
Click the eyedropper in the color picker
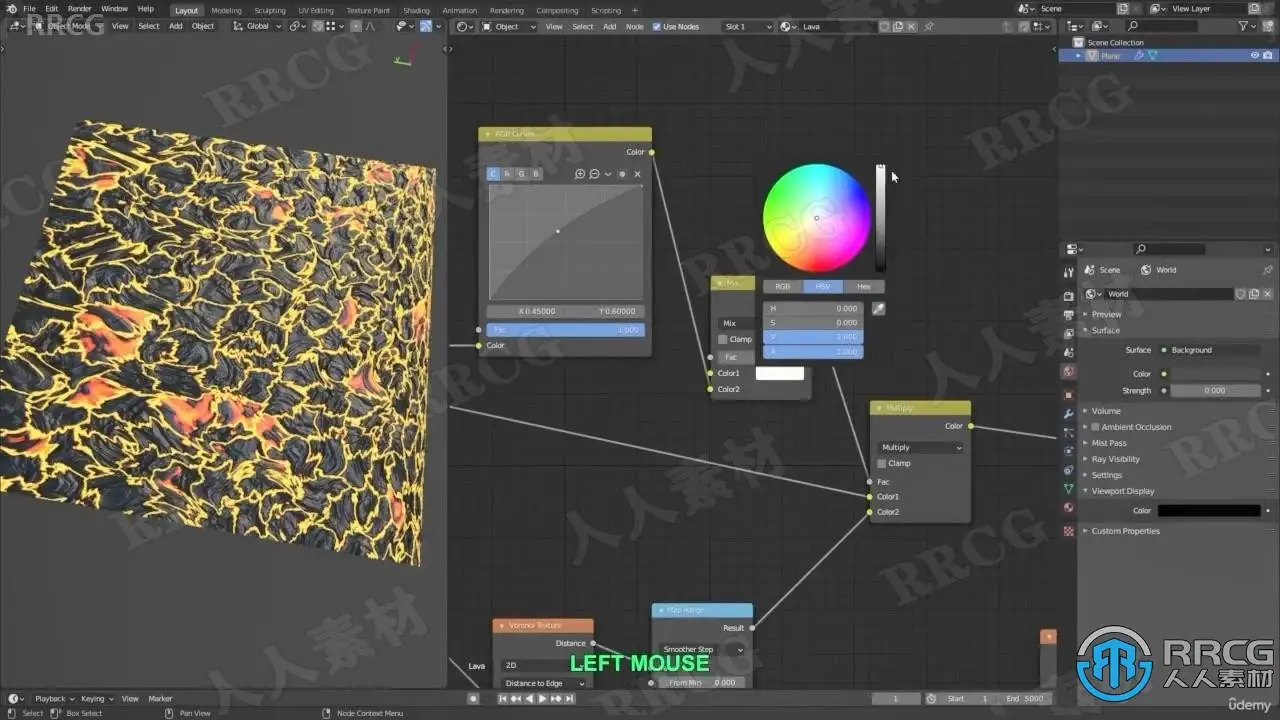click(x=878, y=309)
